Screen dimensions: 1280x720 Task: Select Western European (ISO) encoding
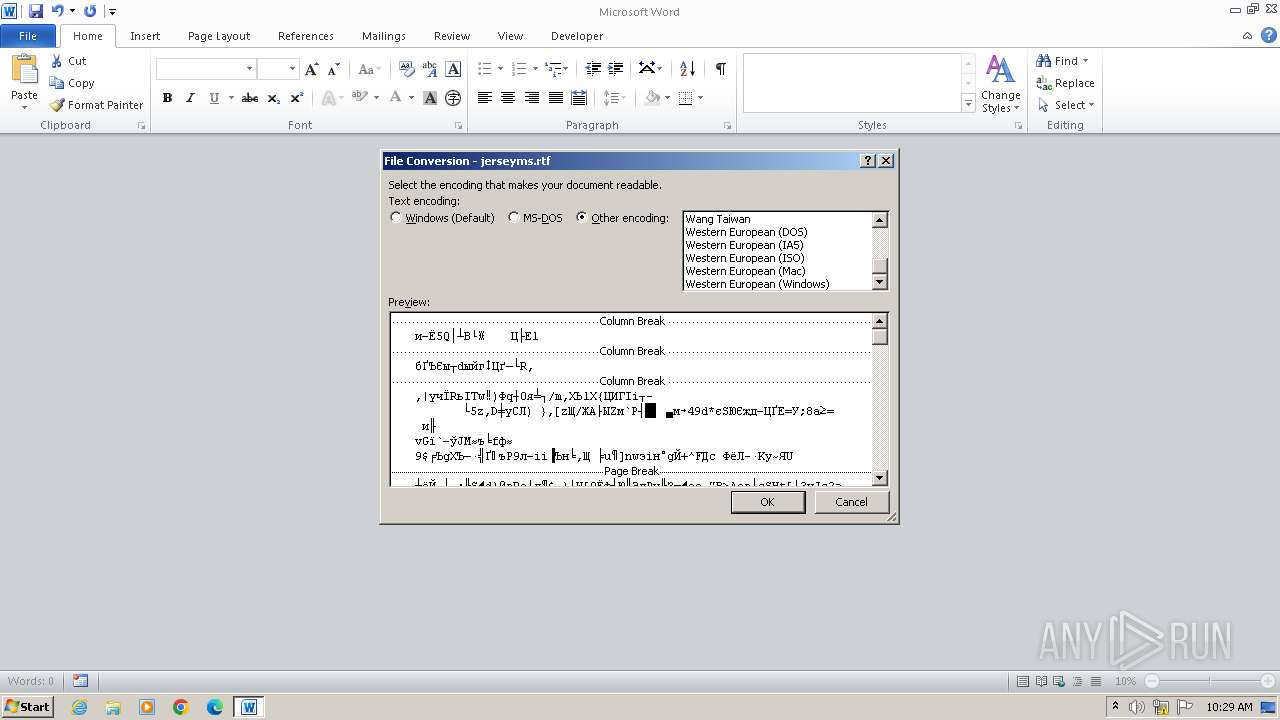coord(777,258)
